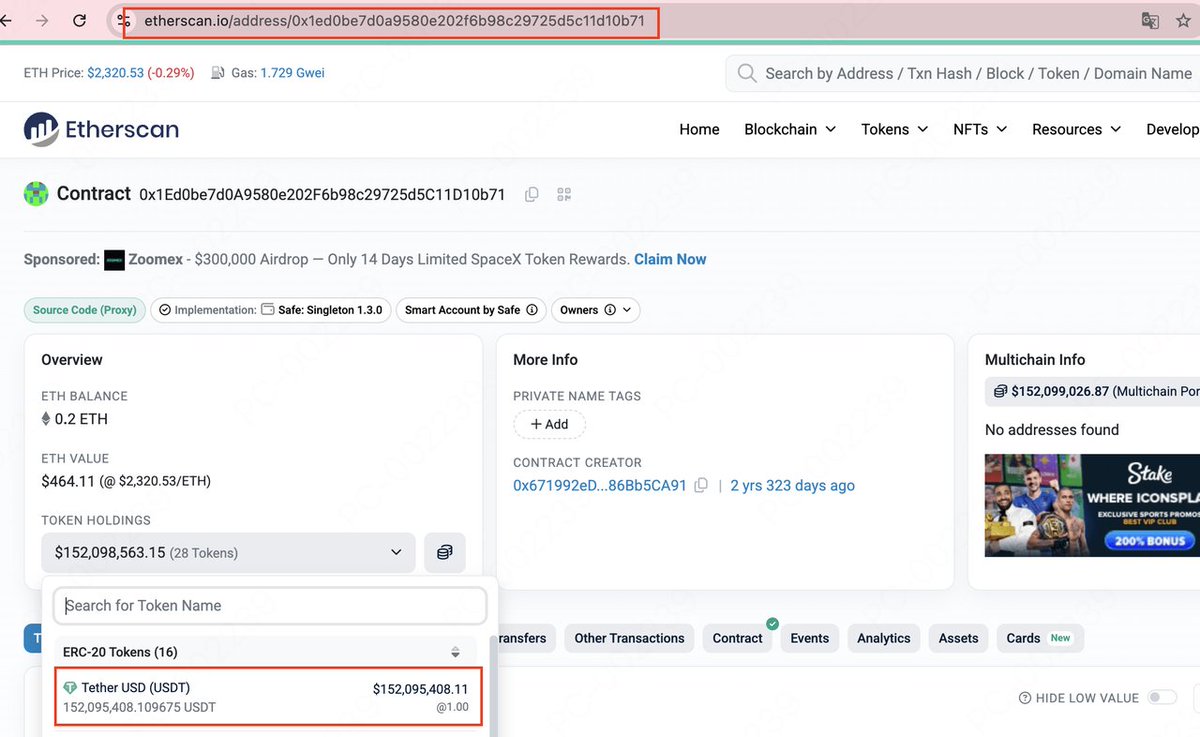Switch to the Events tab

coord(810,638)
